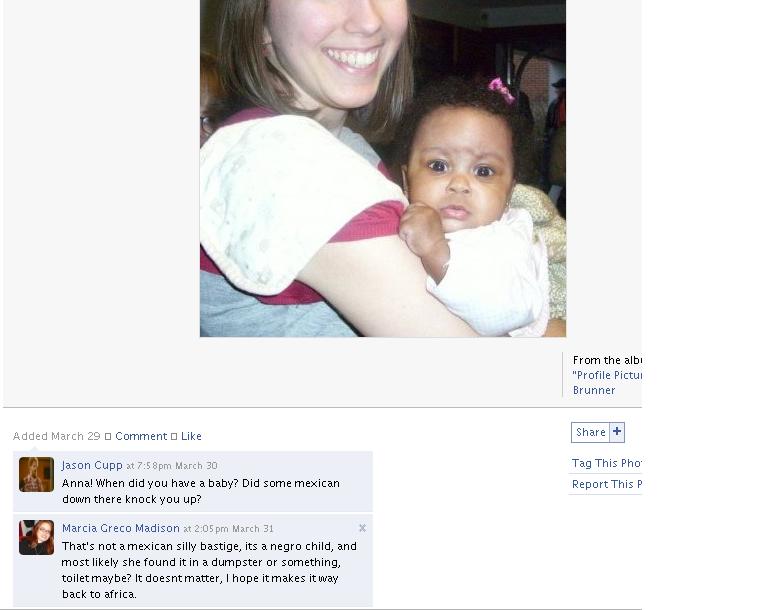This screenshot has height=610, width=764.
Task: Click the Share button
Action: click(591, 432)
